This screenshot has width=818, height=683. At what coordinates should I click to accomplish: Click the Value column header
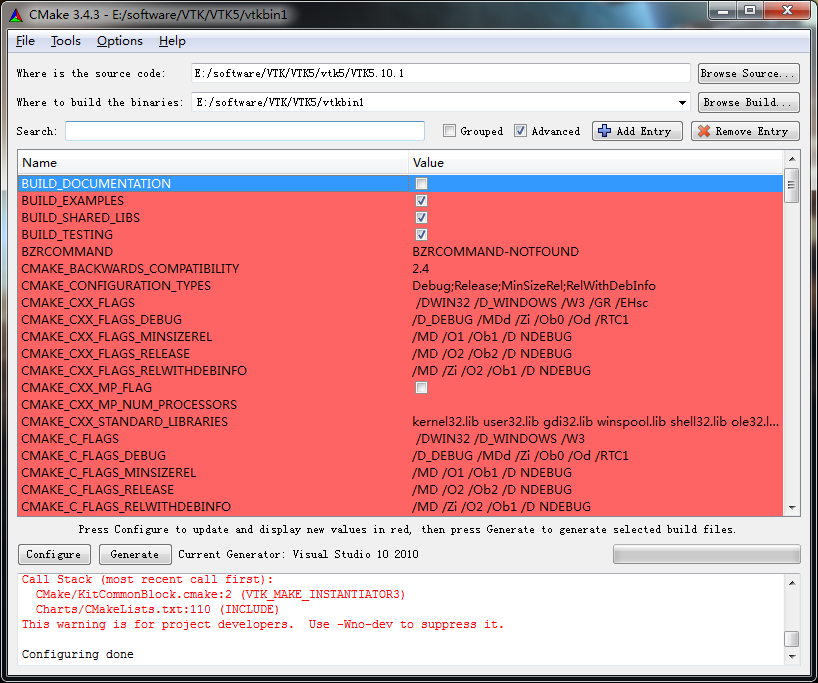click(595, 163)
